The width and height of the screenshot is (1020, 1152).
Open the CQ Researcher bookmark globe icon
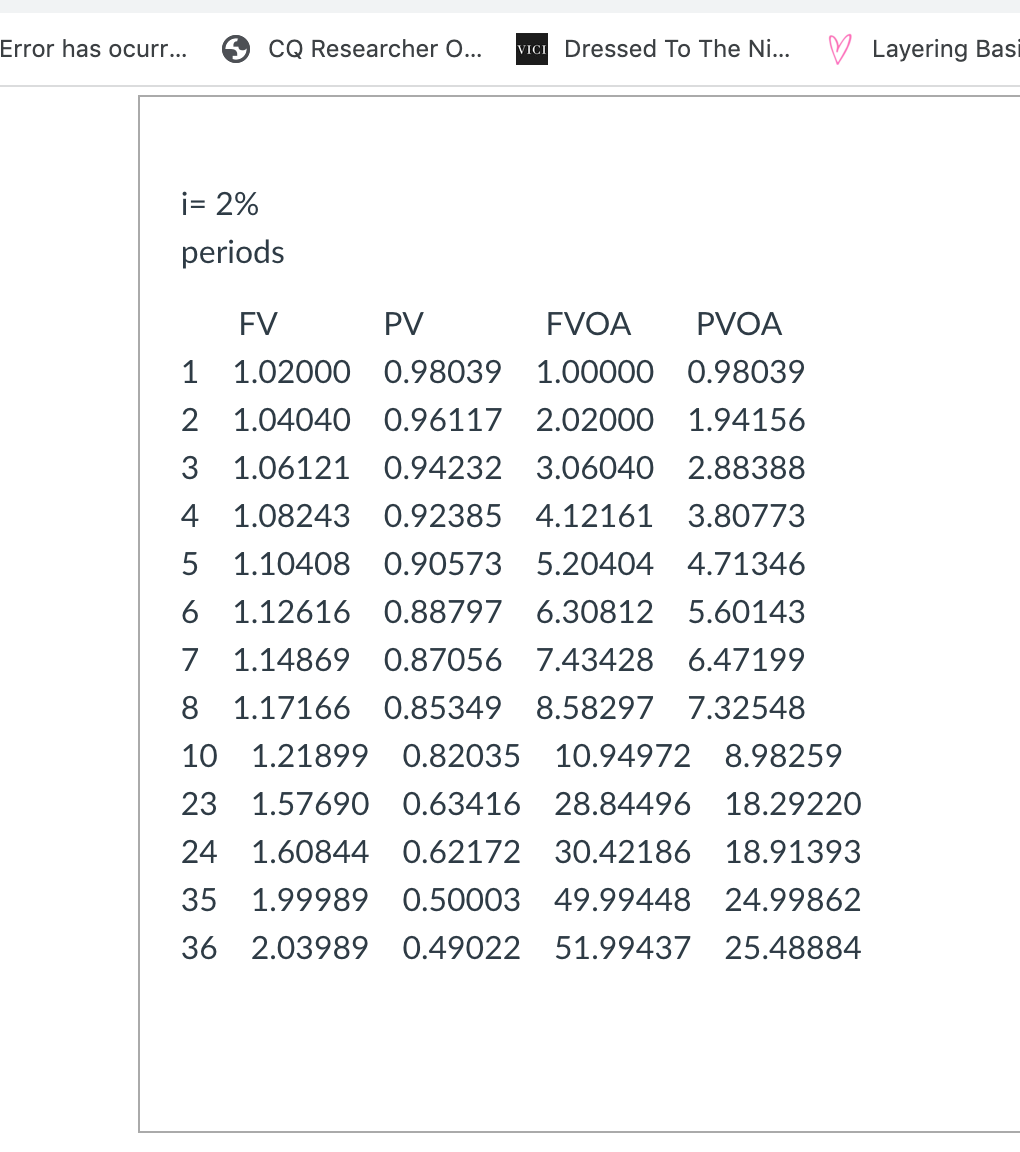click(236, 49)
